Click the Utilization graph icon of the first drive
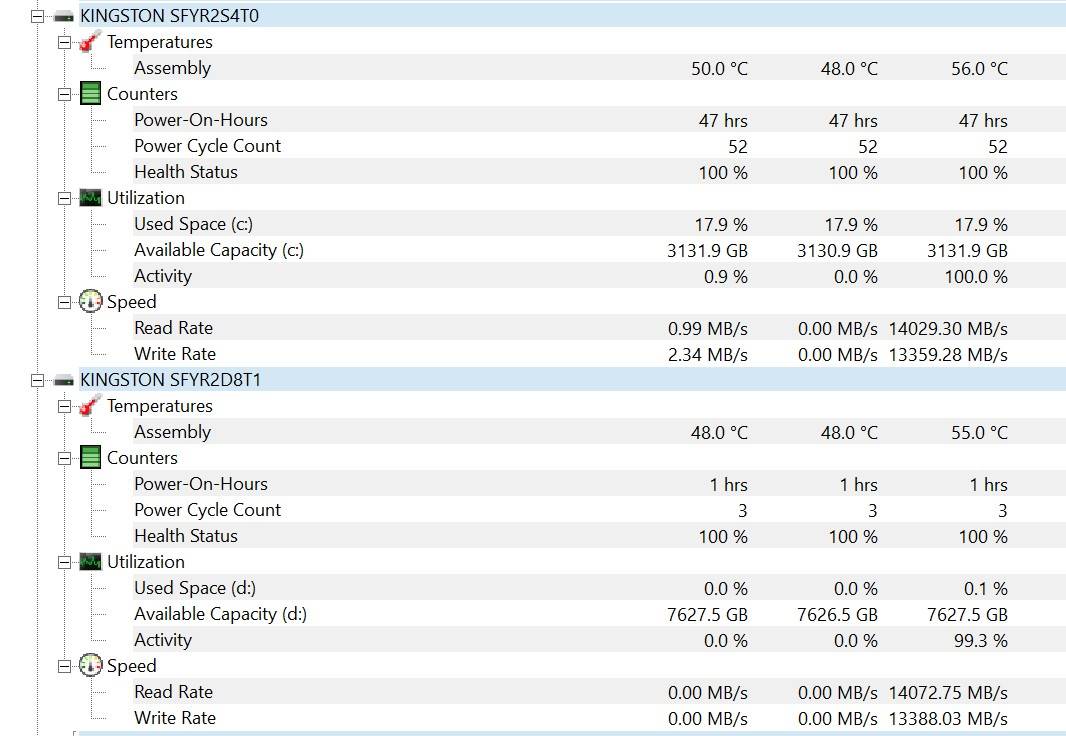 point(90,198)
